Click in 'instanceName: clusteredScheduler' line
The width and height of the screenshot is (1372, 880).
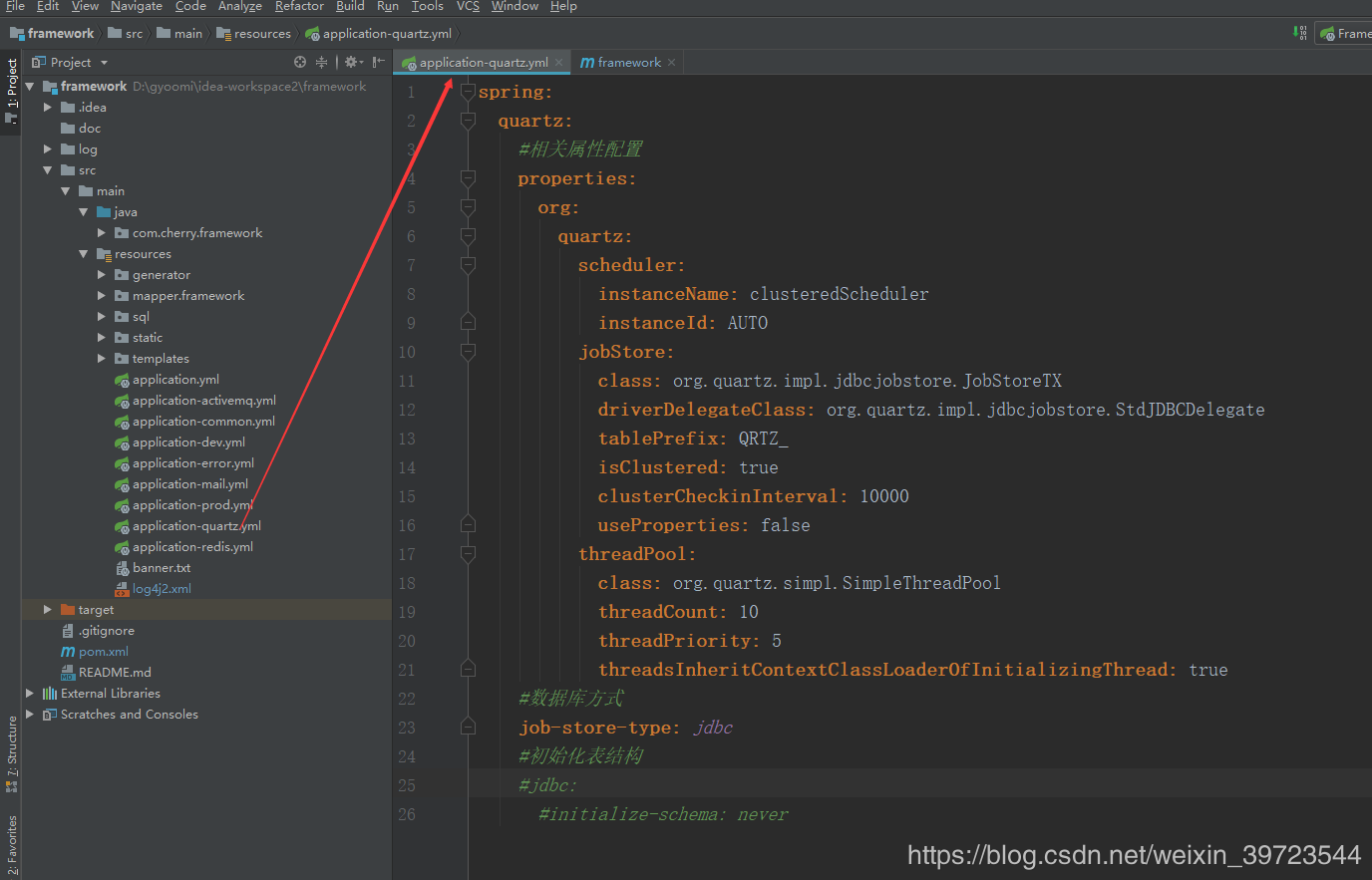[x=763, y=294]
